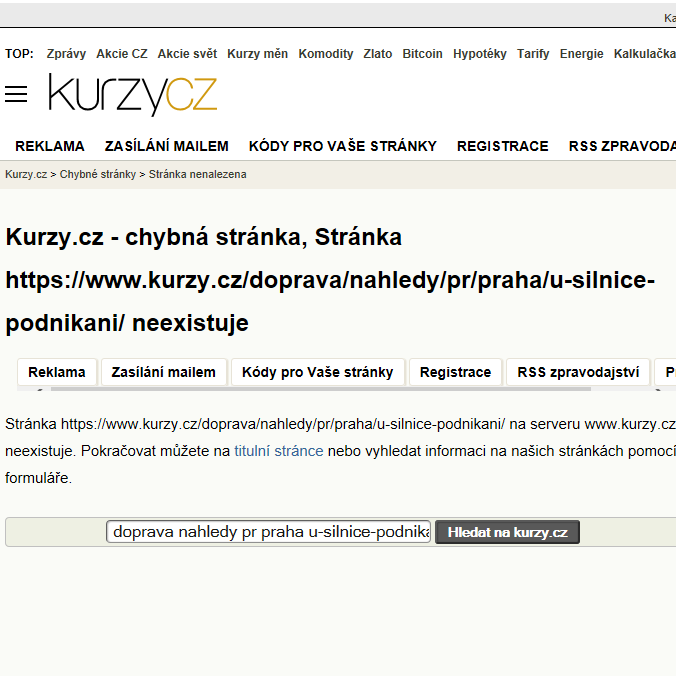Click Hledat na kurzy.cz button
The image size is (676, 676).
507,532
